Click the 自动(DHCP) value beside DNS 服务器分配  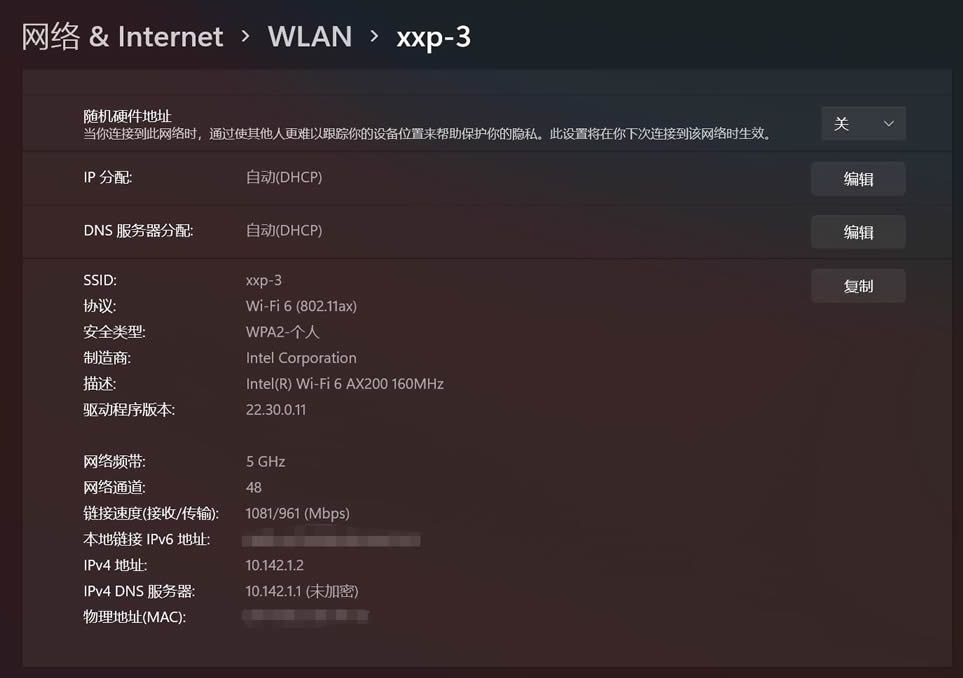284,230
